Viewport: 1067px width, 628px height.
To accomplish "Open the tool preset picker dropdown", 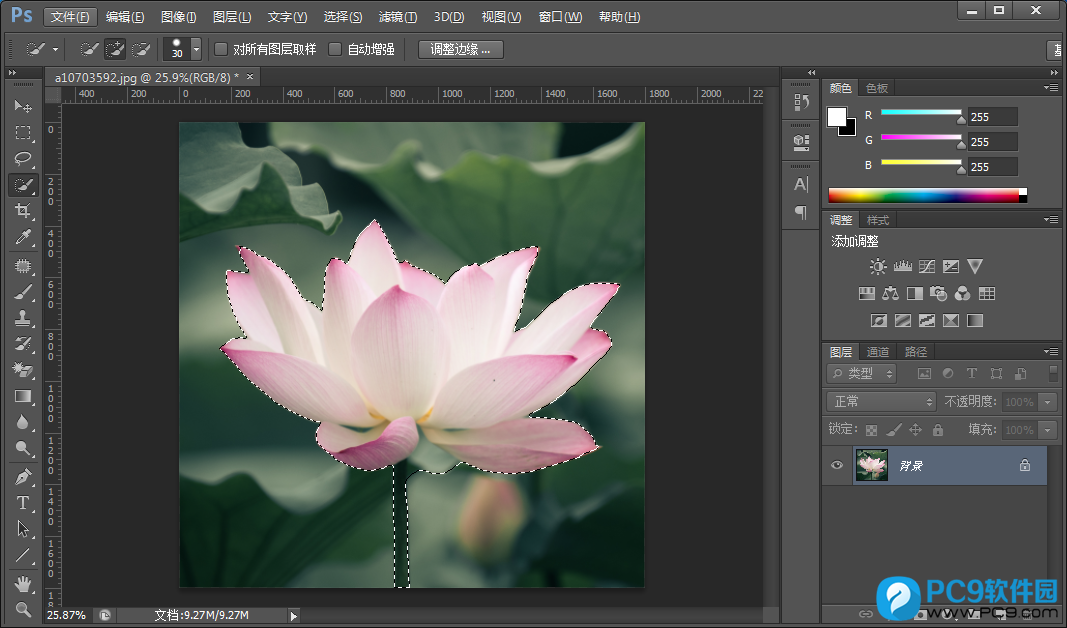I will click(55, 50).
